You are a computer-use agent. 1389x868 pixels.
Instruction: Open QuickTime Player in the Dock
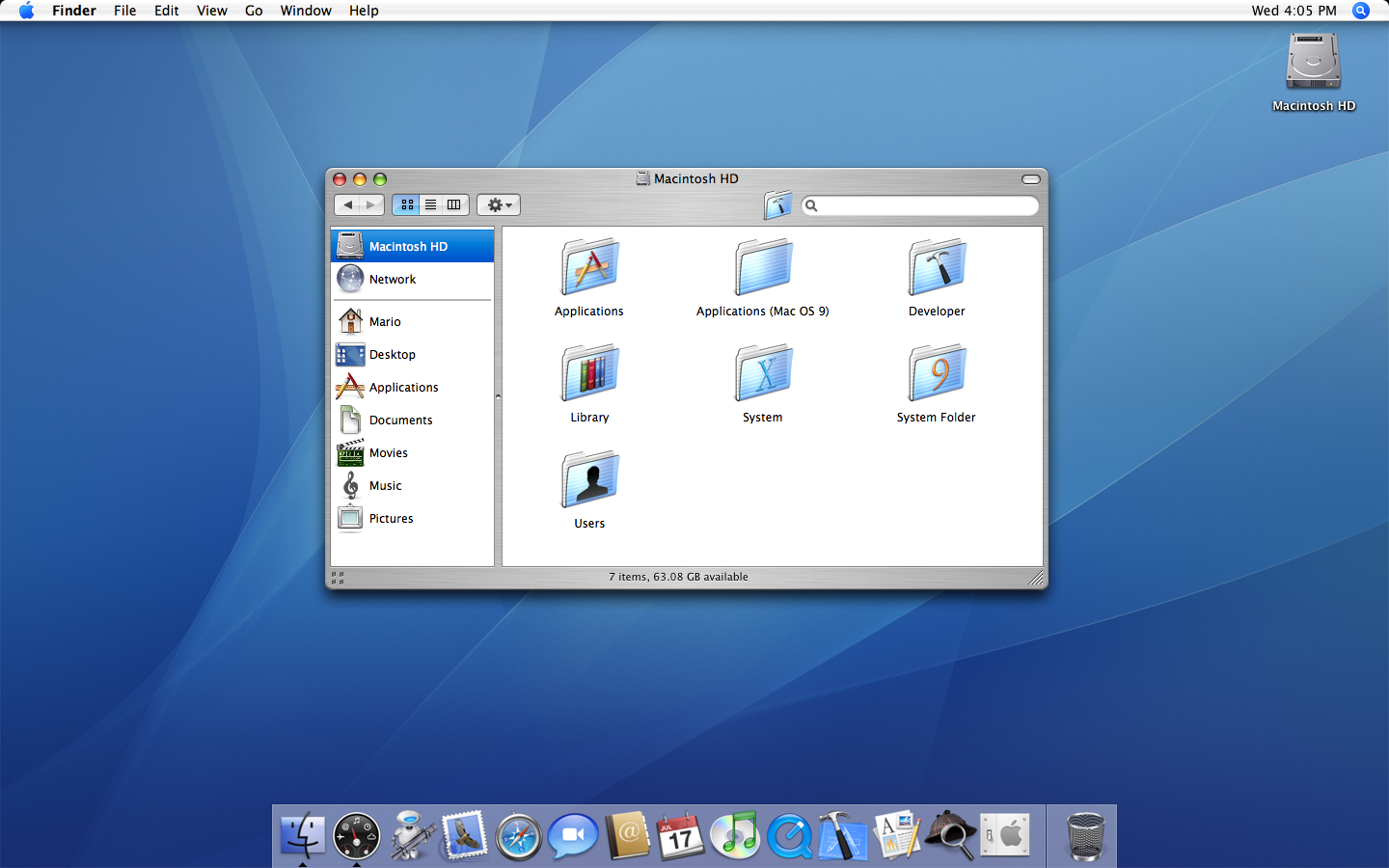pos(789,836)
